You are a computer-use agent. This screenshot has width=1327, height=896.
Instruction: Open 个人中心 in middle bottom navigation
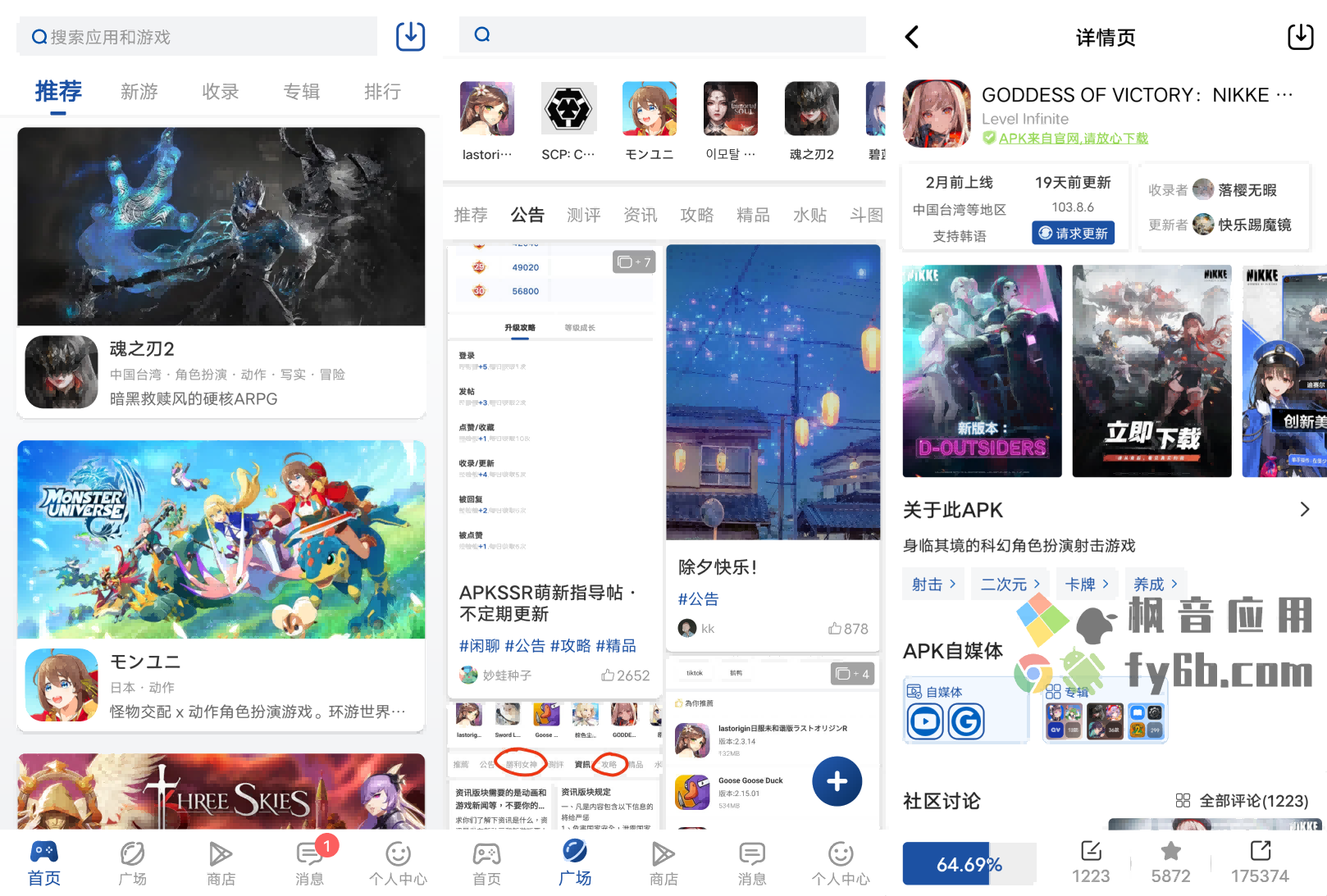pos(841,863)
